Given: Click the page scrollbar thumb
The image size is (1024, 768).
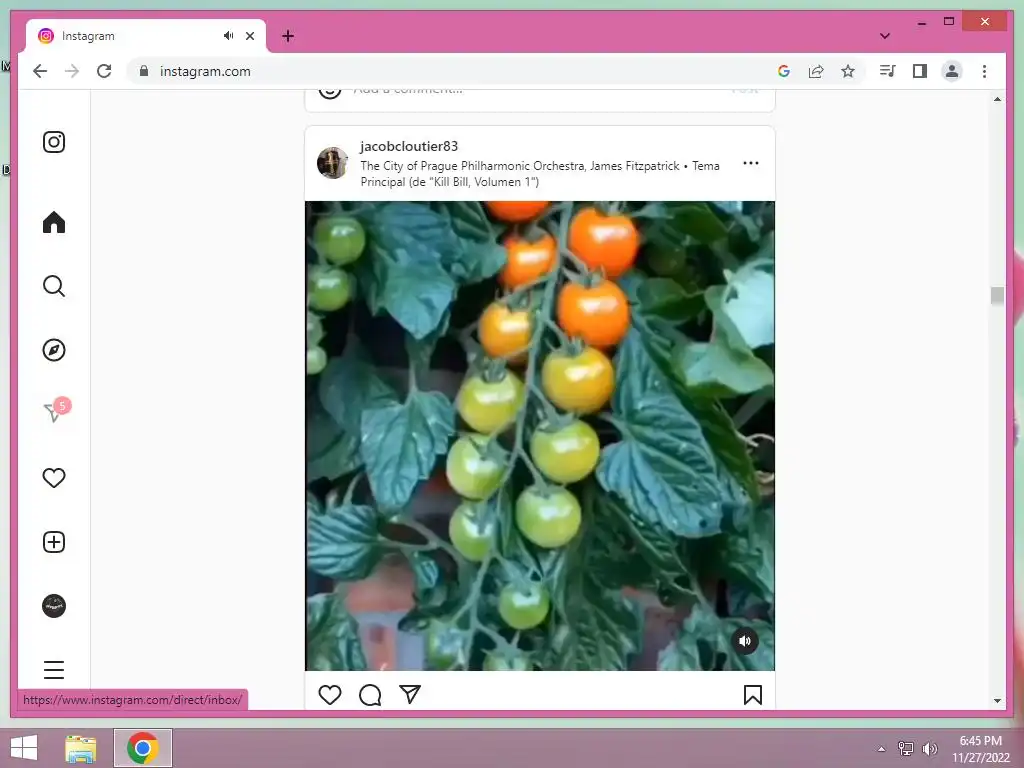Looking at the screenshot, I should (997, 295).
